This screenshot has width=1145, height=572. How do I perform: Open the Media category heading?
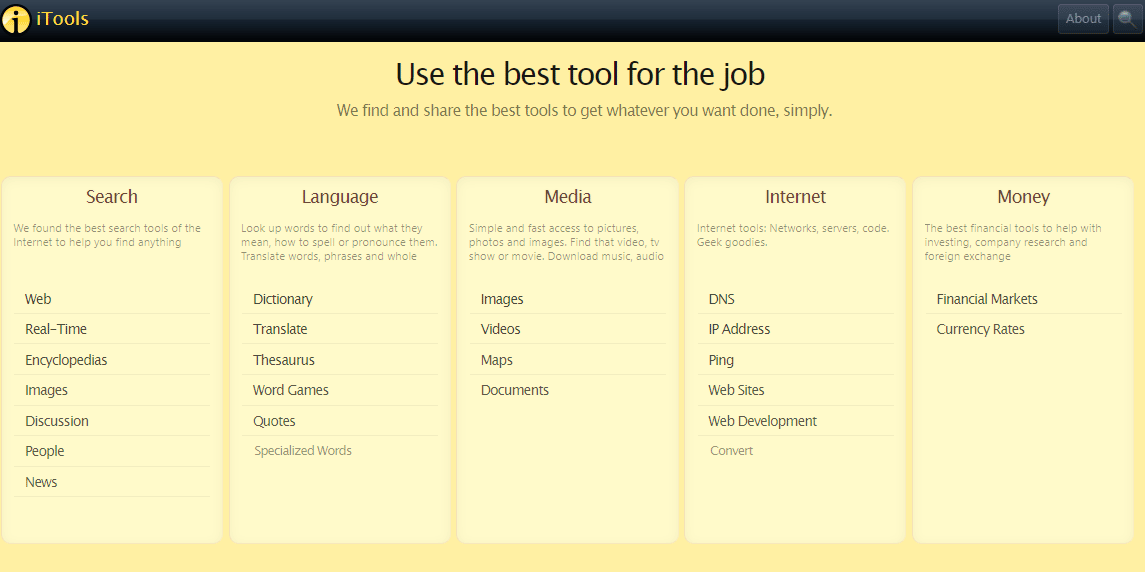[x=567, y=197]
